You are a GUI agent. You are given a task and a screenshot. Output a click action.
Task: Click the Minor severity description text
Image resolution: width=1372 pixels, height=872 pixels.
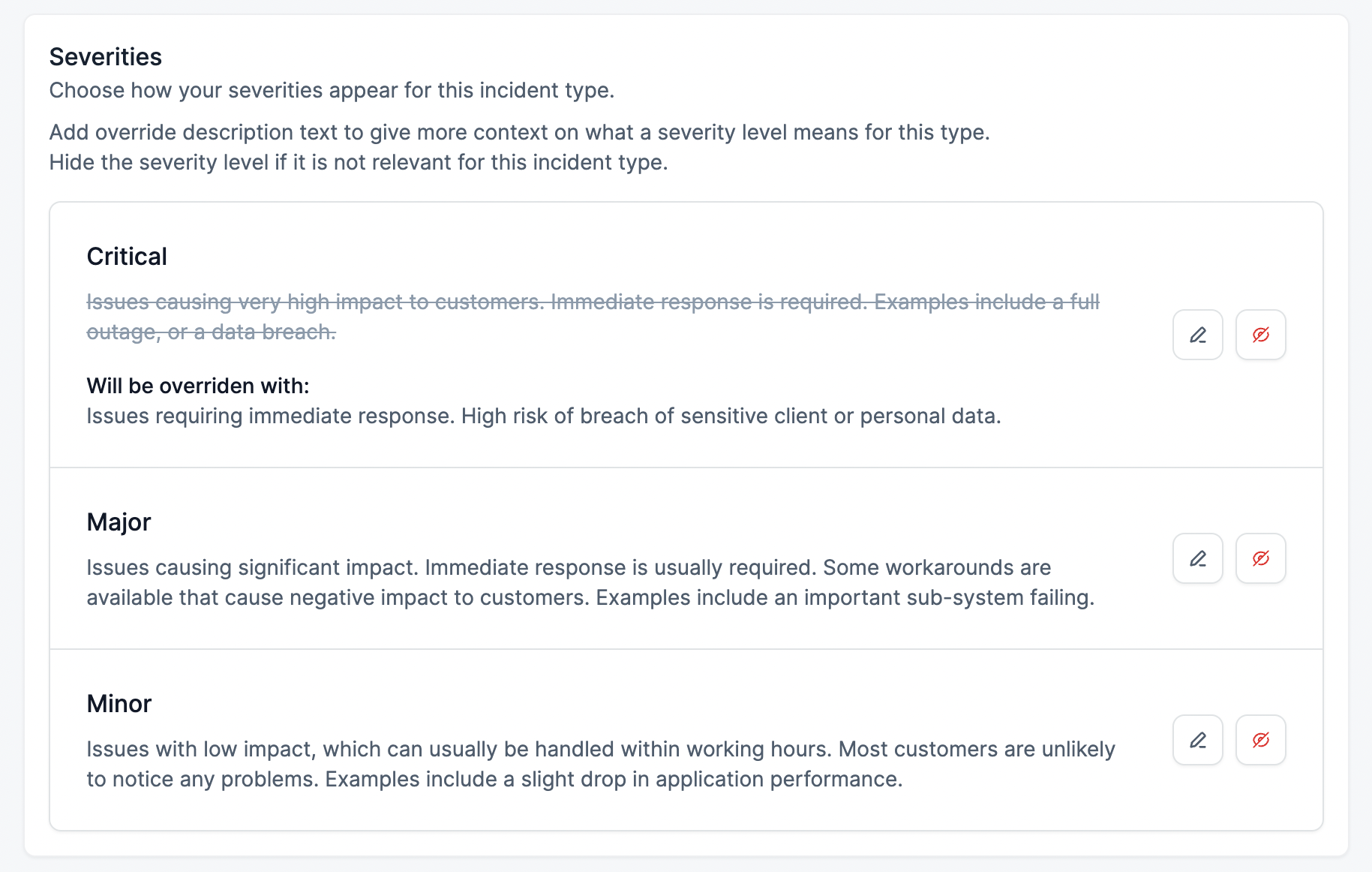(x=600, y=750)
